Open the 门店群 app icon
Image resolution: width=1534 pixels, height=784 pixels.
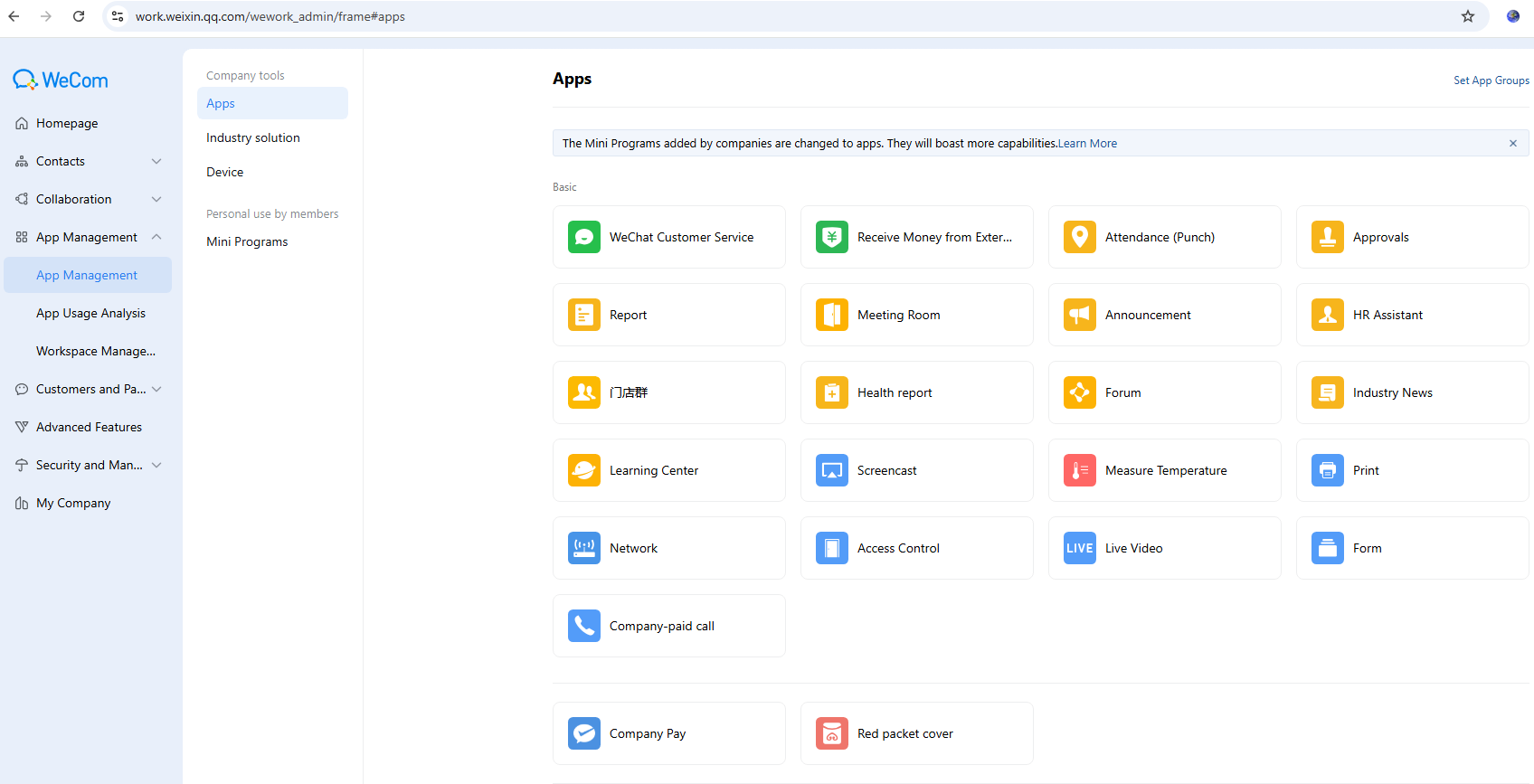(x=584, y=392)
